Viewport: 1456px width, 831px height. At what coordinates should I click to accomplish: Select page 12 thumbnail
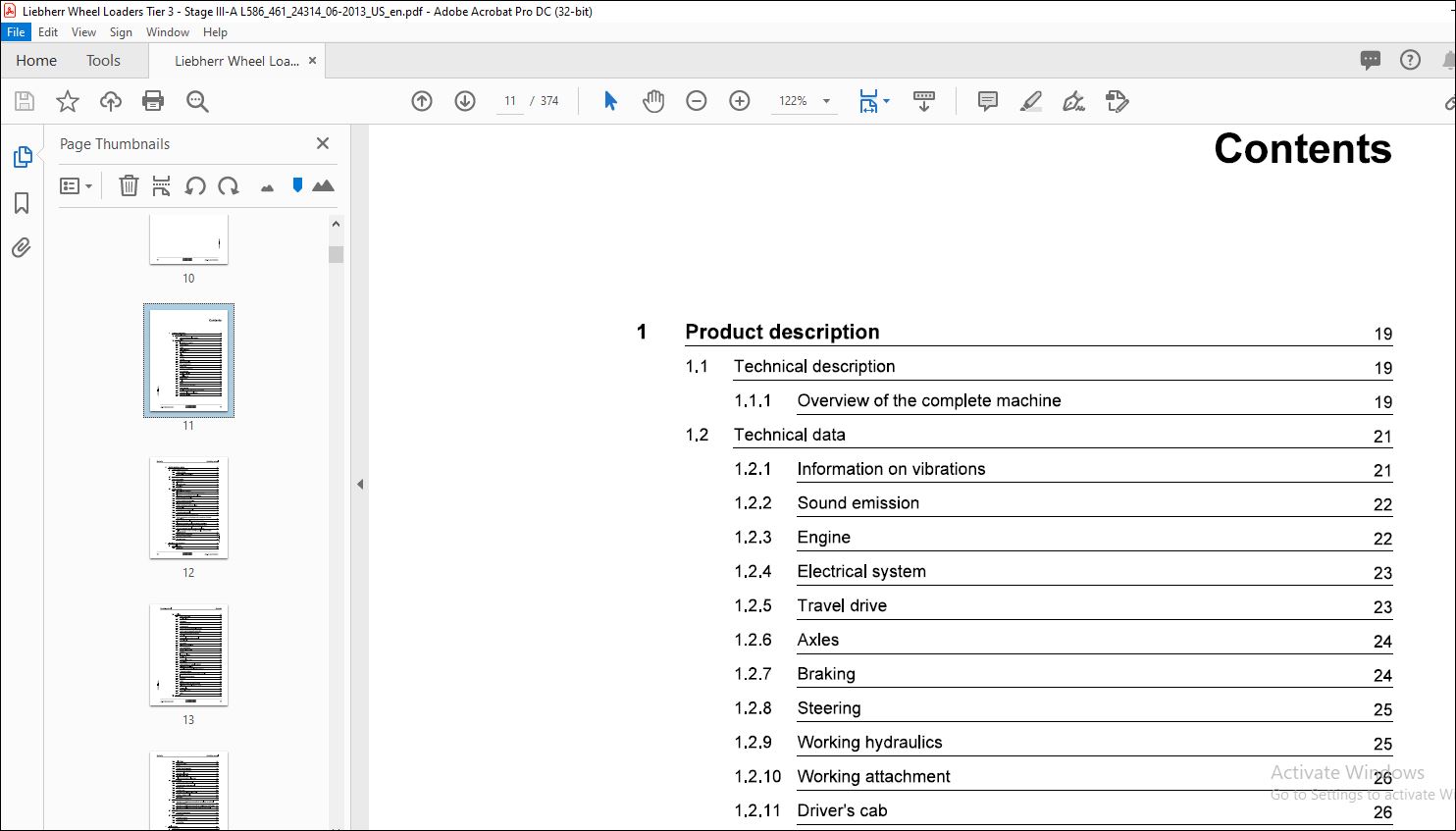(188, 508)
